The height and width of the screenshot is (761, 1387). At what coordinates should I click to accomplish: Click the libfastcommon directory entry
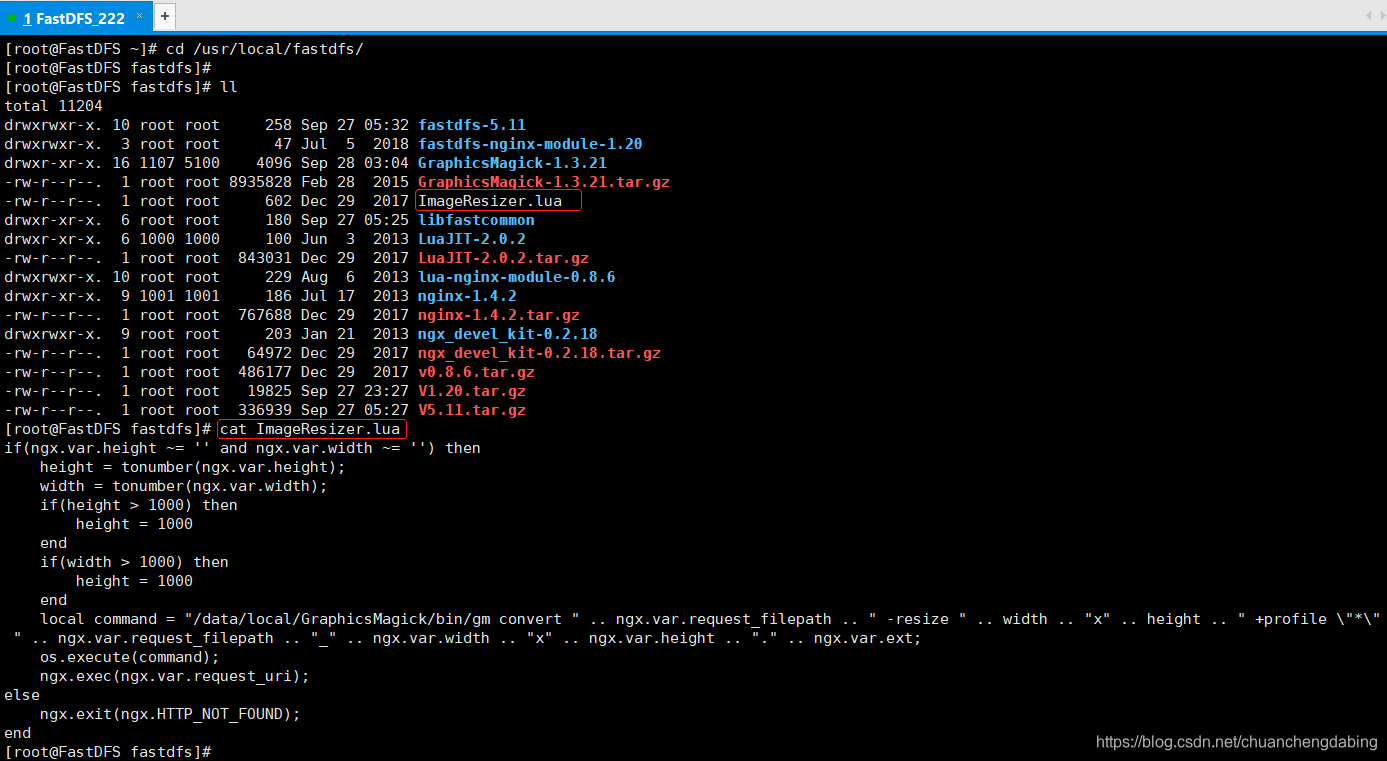point(476,220)
